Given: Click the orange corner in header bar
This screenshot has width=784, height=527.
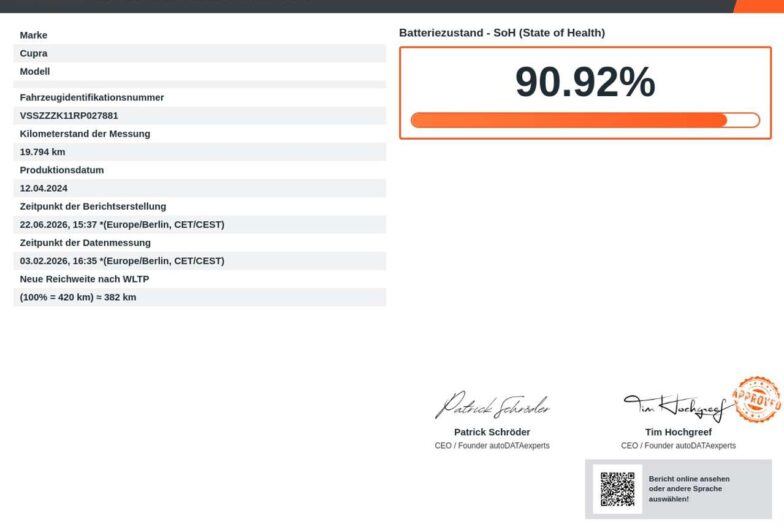Looking at the screenshot, I should click(759, 6).
